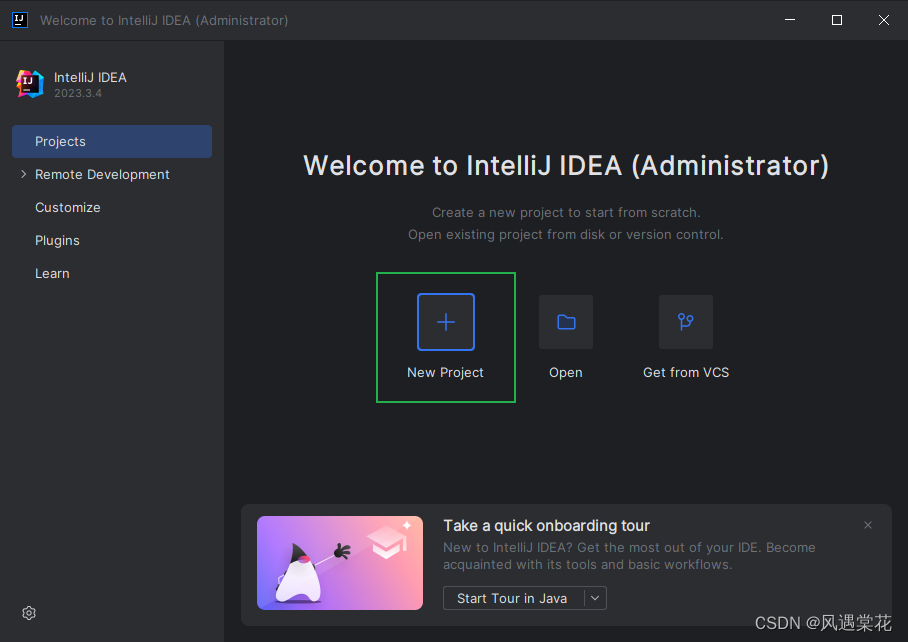Click the onboarding tour illustration thumbnail
Image resolution: width=908 pixels, height=642 pixels.
pyautogui.click(x=340, y=563)
